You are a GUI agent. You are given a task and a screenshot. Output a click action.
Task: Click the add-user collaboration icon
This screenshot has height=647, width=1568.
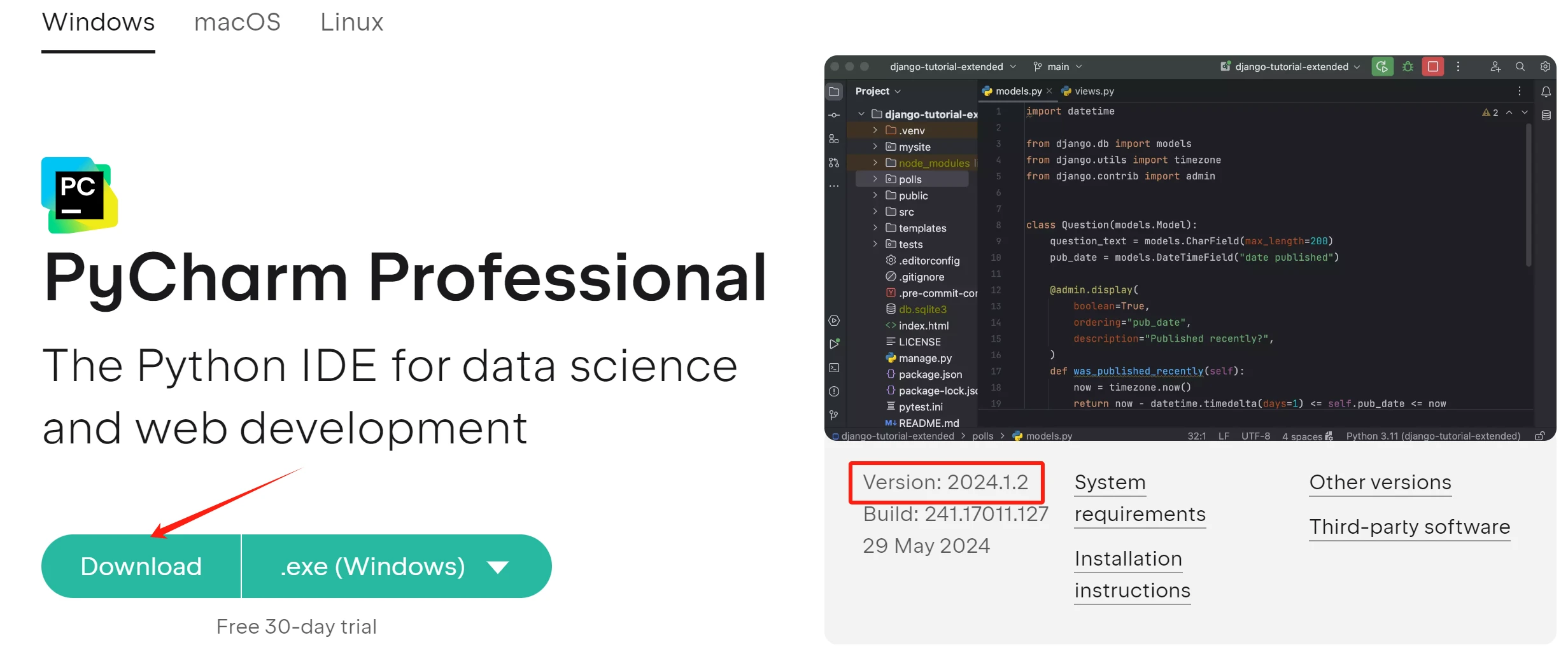point(1495,67)
